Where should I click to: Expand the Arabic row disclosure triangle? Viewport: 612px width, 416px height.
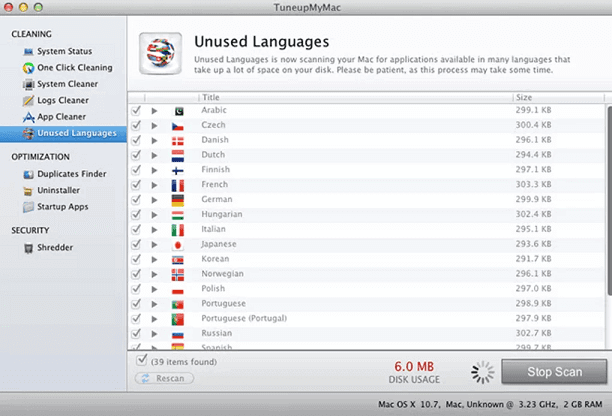[155, 111]
